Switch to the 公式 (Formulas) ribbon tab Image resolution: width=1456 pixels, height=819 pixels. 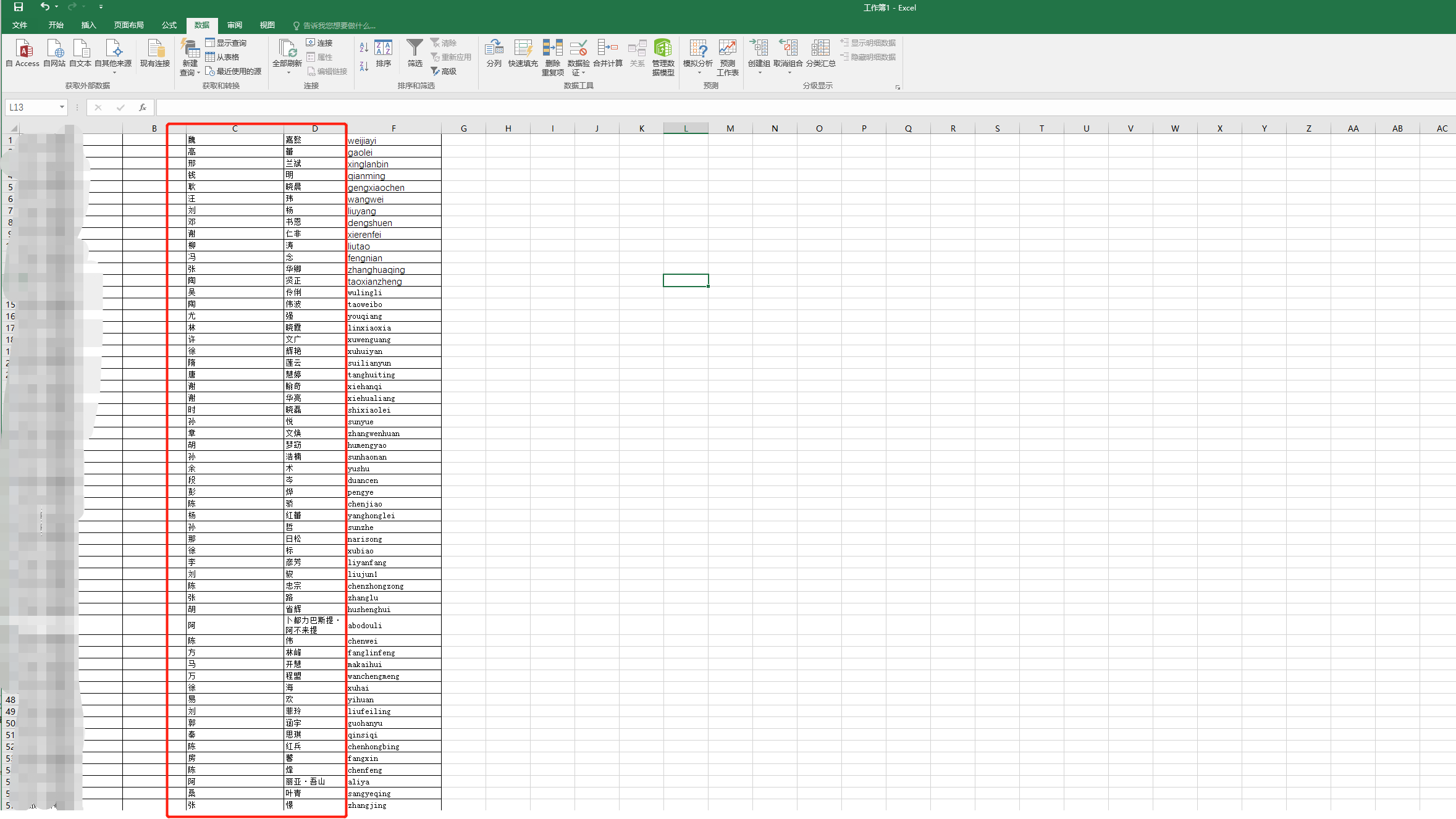pos(169,25)
